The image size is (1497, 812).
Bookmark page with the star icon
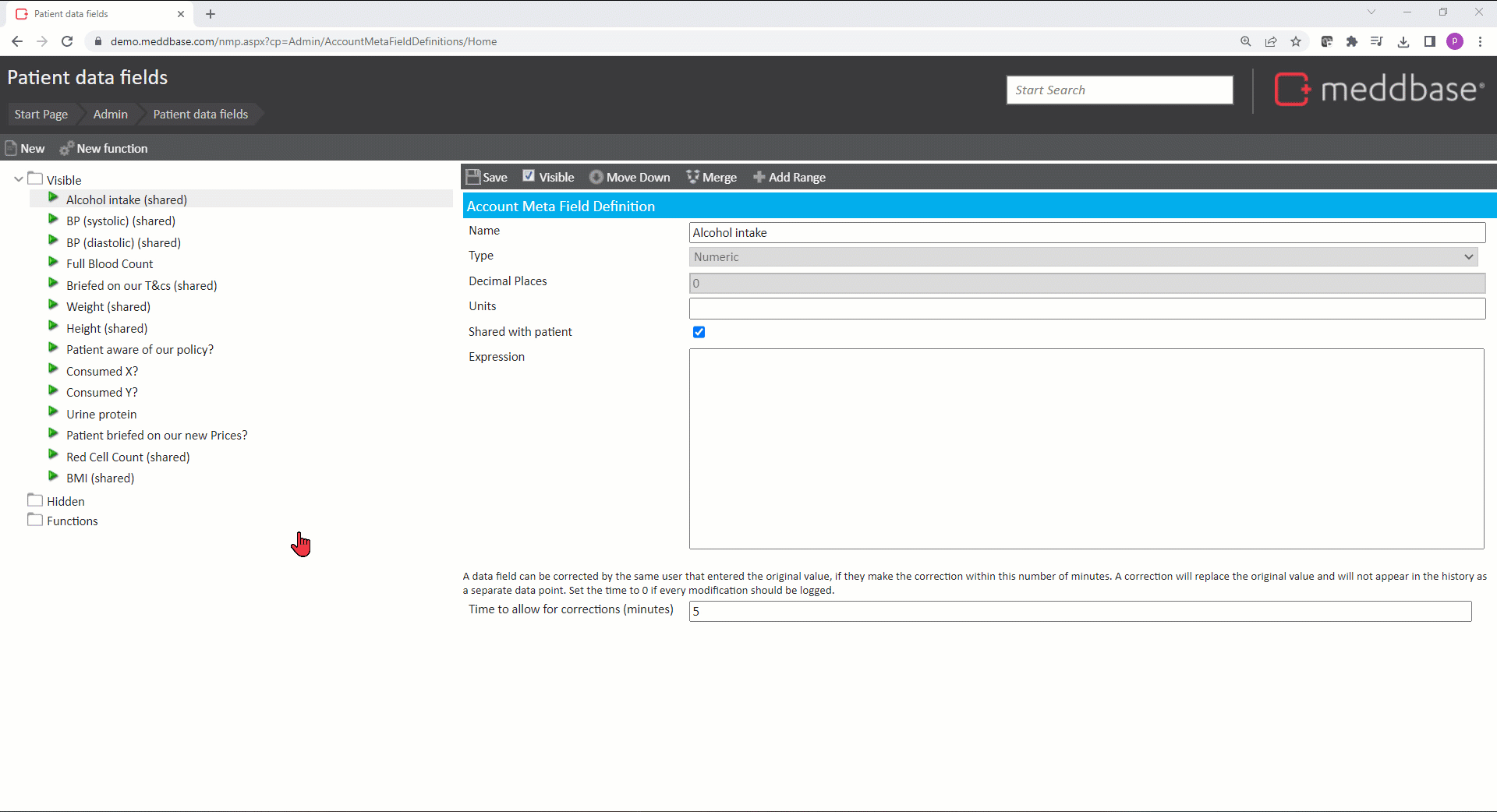1296,41
